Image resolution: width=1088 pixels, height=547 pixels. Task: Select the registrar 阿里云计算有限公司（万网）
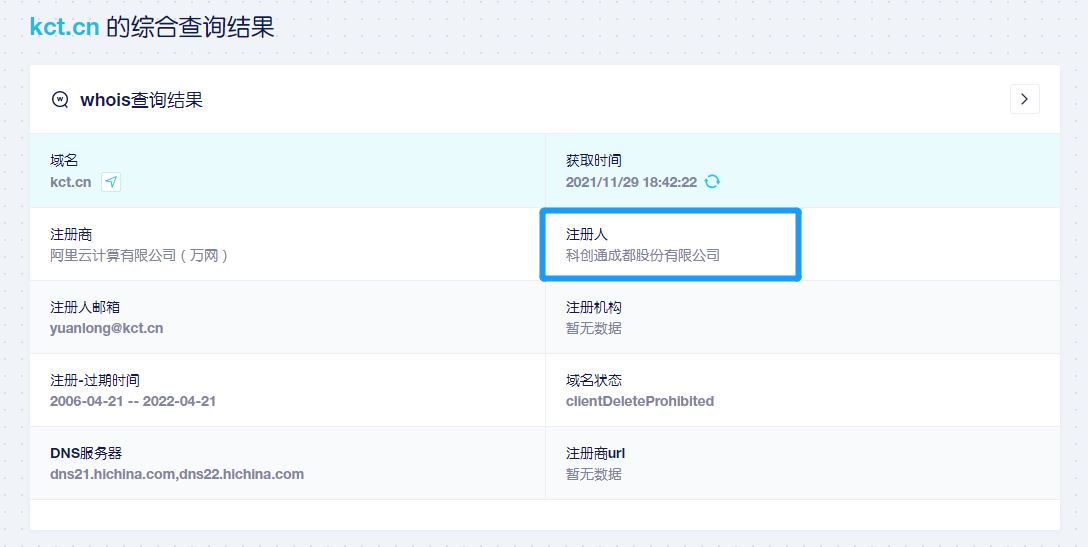(140, 255)
